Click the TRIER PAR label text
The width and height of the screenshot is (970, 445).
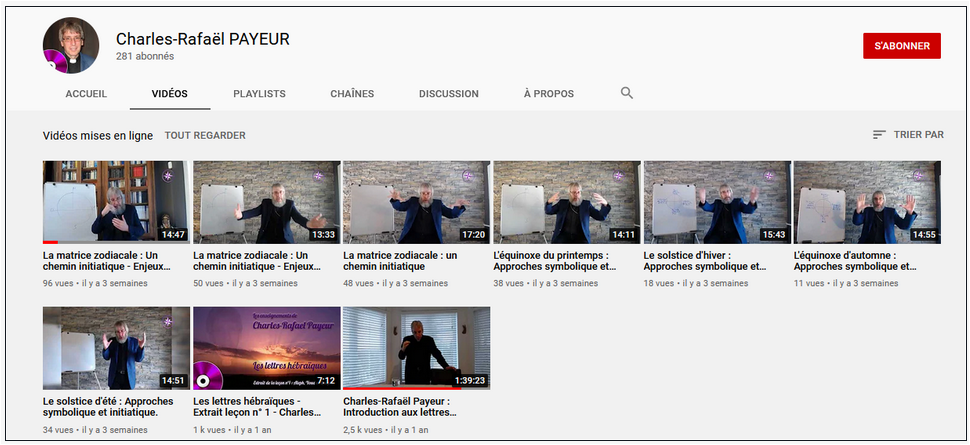tap(919, 134)
